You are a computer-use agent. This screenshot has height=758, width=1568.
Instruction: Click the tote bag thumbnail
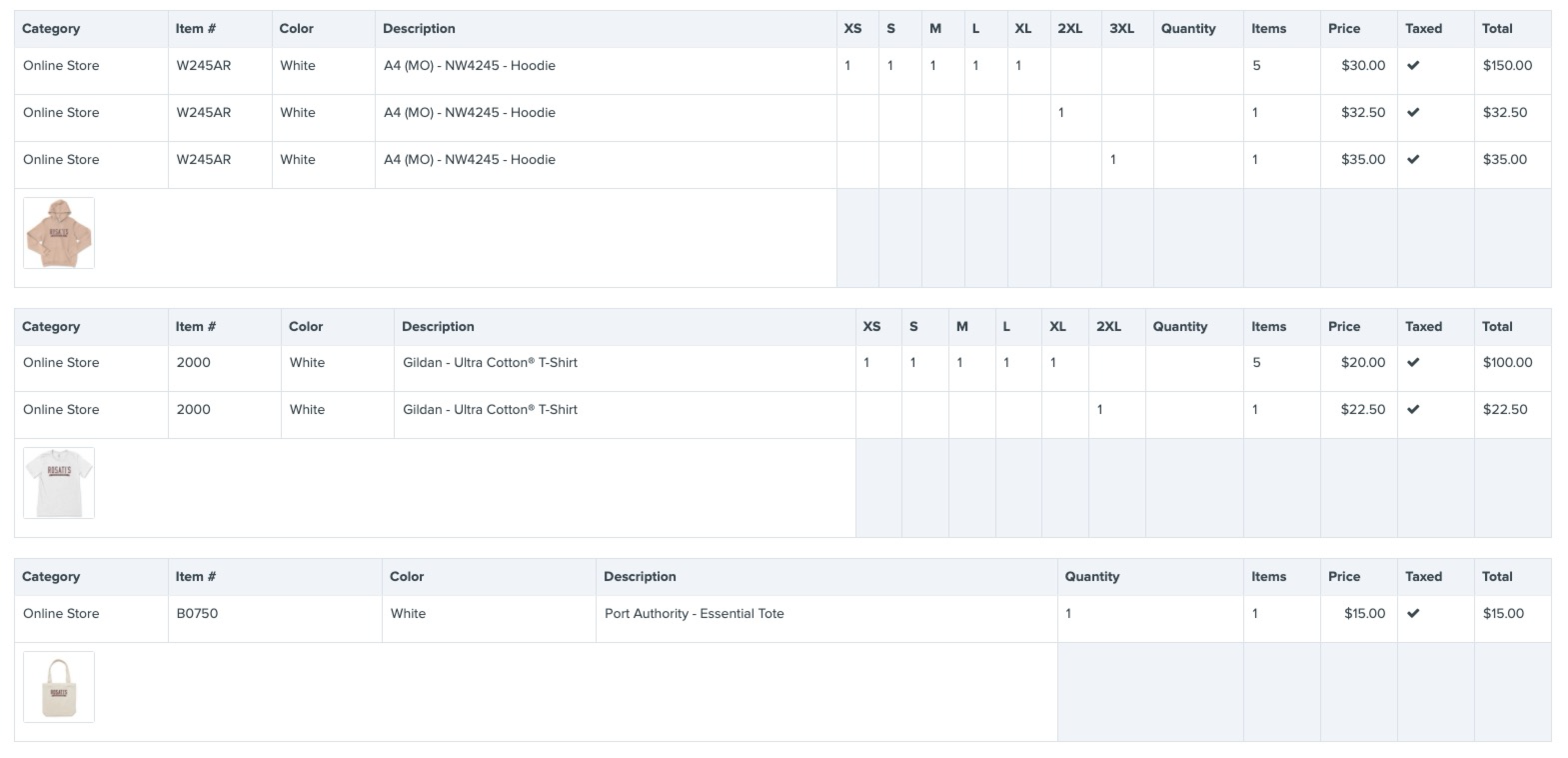pos(59,687)
